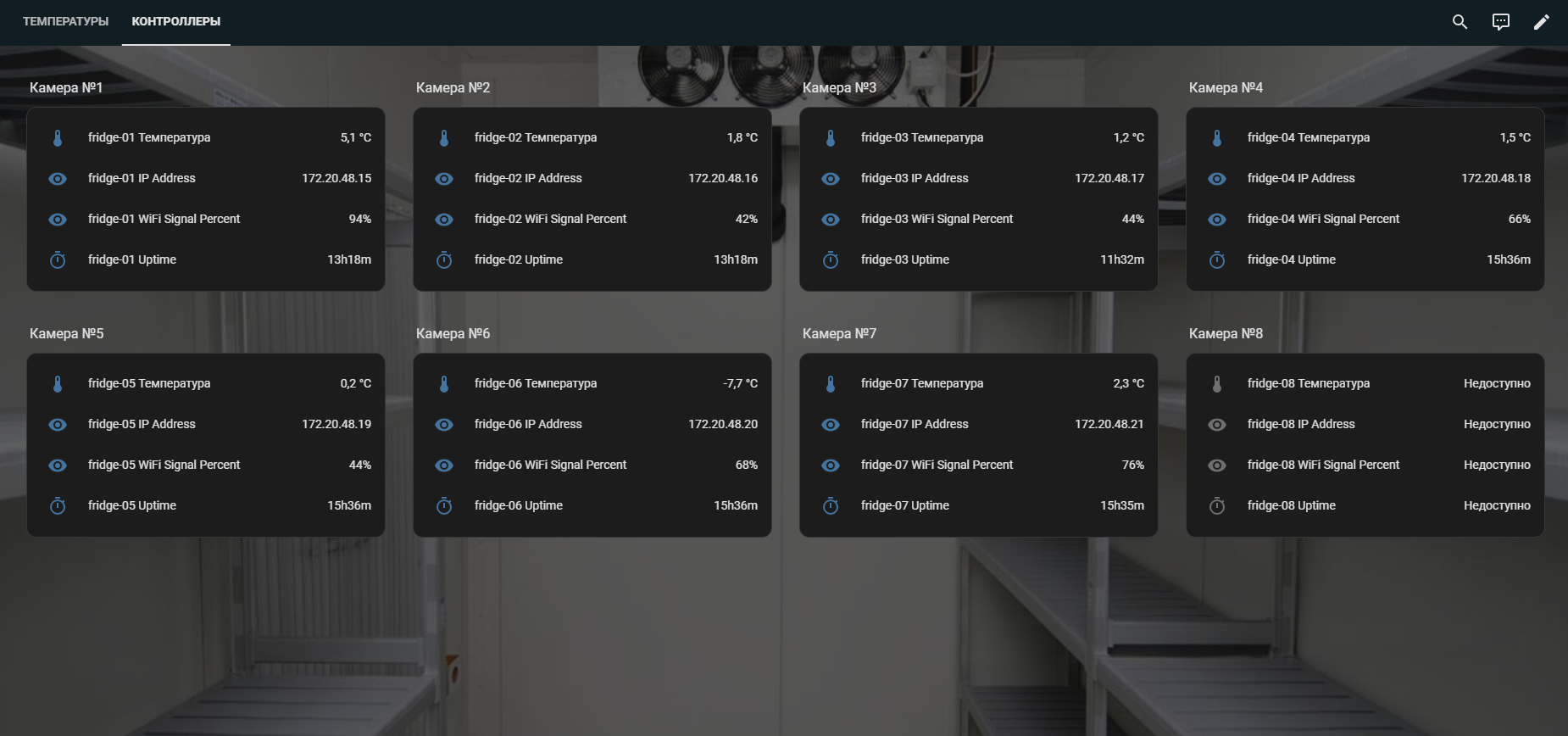This screenshot has height=736, width=1568.
Task: Click the fridge-08 Uptime timer icon
Action: click(x=1217, y=506)
